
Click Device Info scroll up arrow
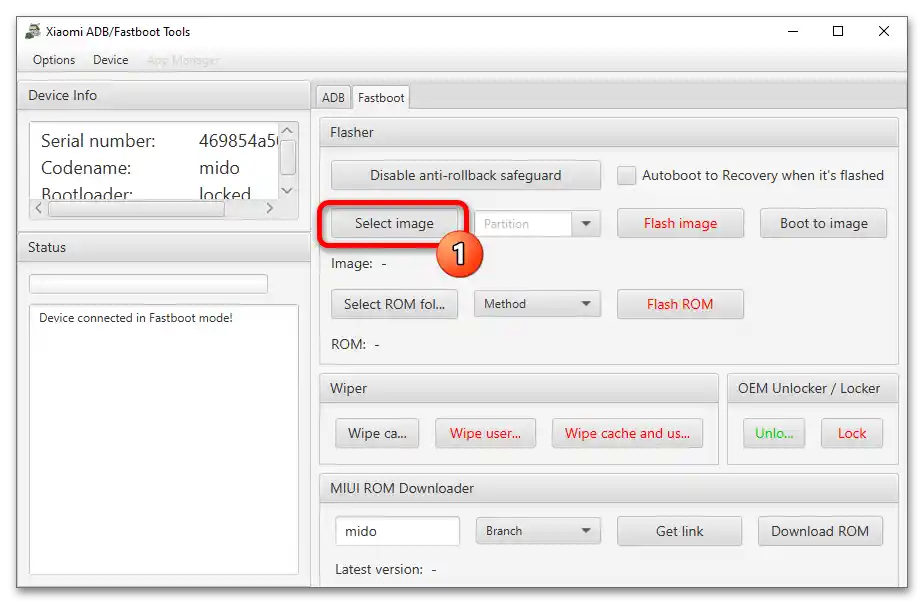(x=288, y=130)
